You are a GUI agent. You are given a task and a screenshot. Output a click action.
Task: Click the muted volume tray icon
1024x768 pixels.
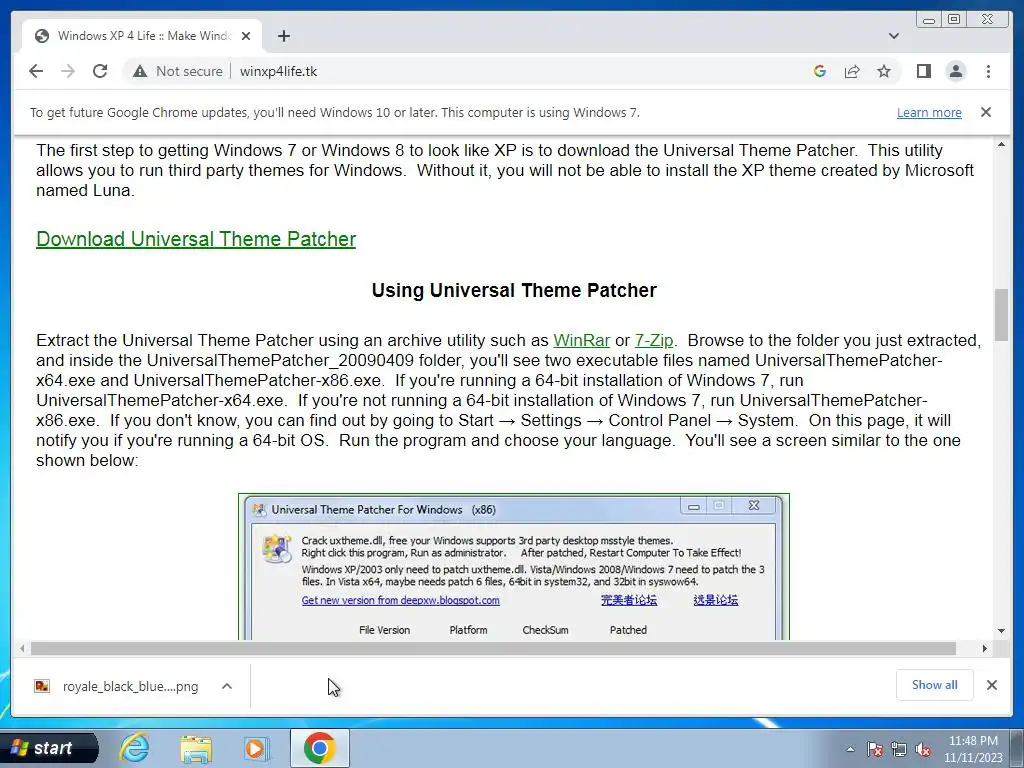923,749
